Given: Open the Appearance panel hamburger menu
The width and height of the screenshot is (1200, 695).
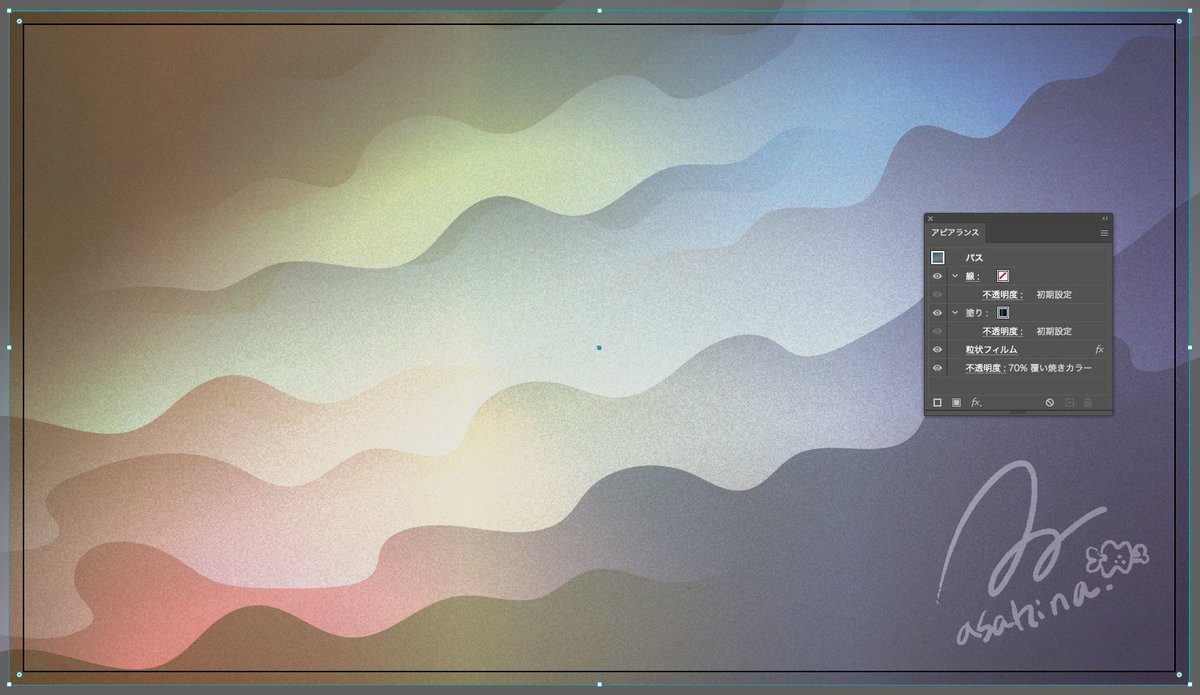Looking at the screenshot, I should (1105, 233).
